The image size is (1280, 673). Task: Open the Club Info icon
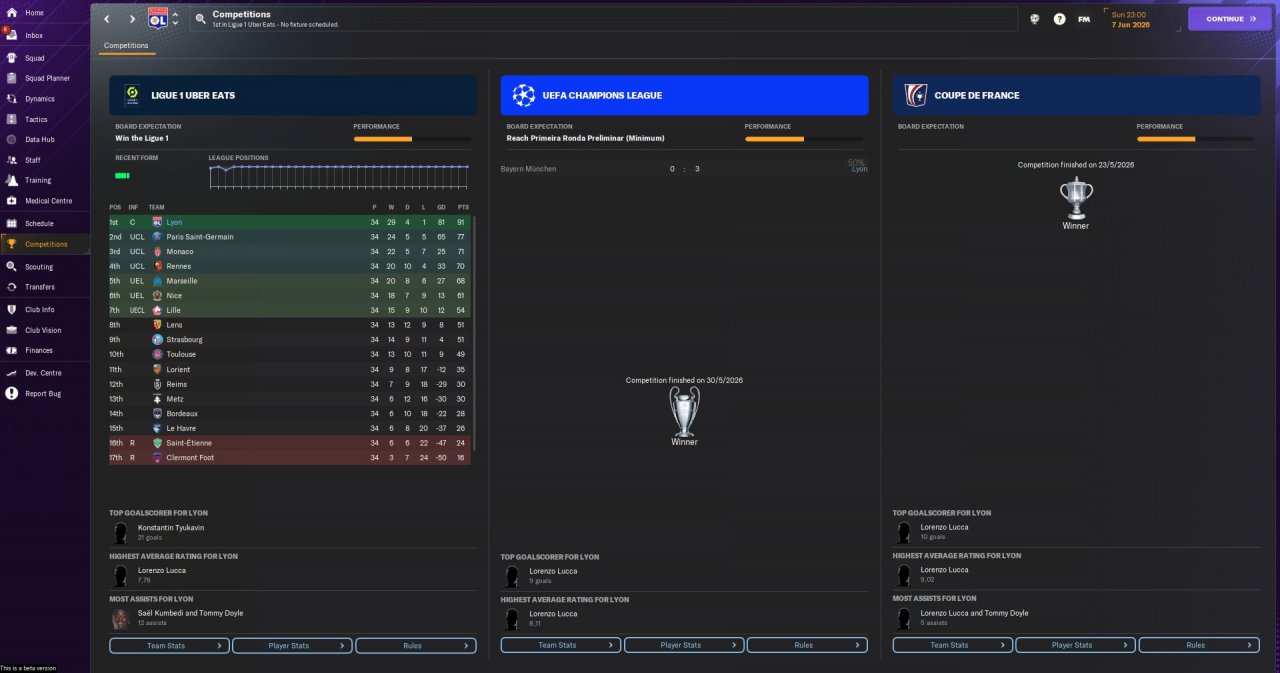pos(11,310)
